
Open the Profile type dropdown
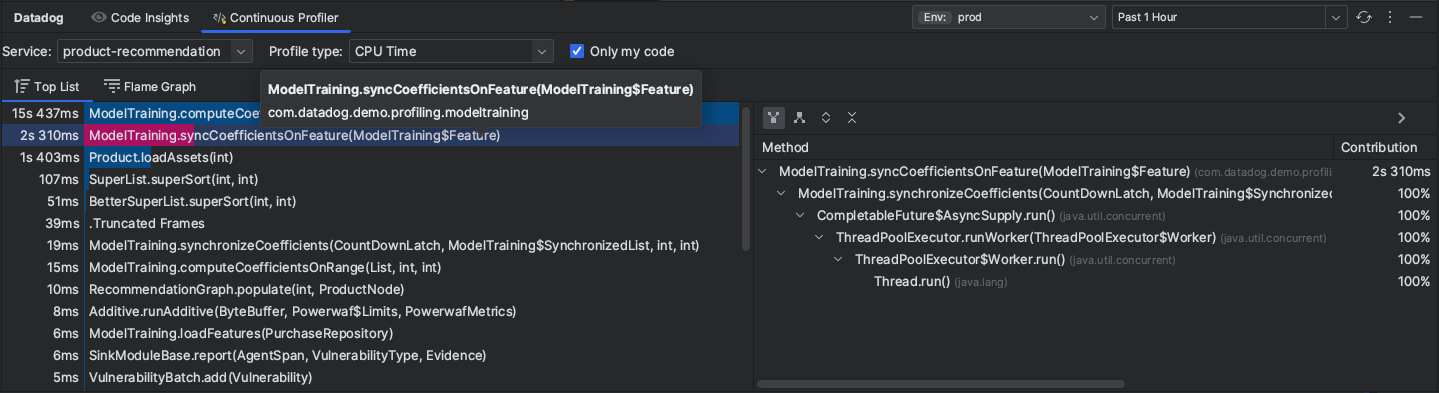point(450,51)
